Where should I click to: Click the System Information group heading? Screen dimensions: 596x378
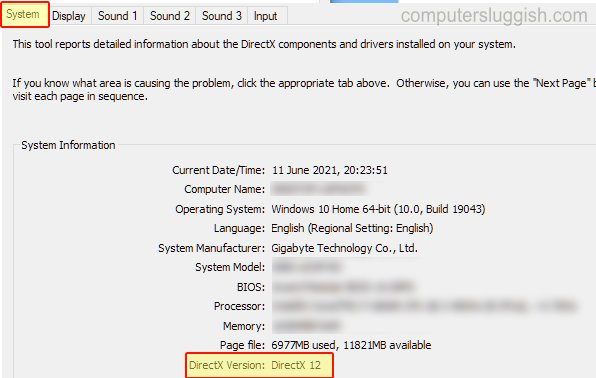click(68, 145)
